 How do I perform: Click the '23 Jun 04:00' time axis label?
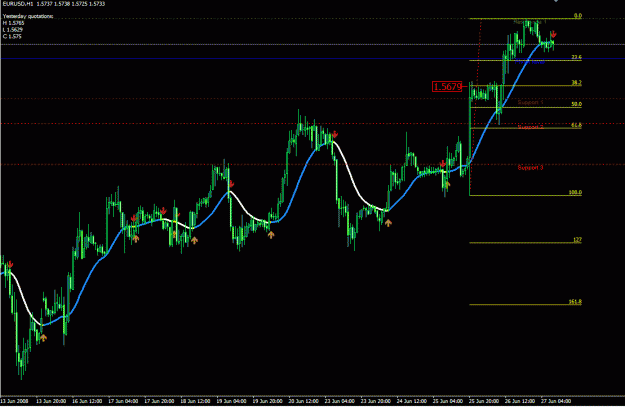[x=340, y=401]
